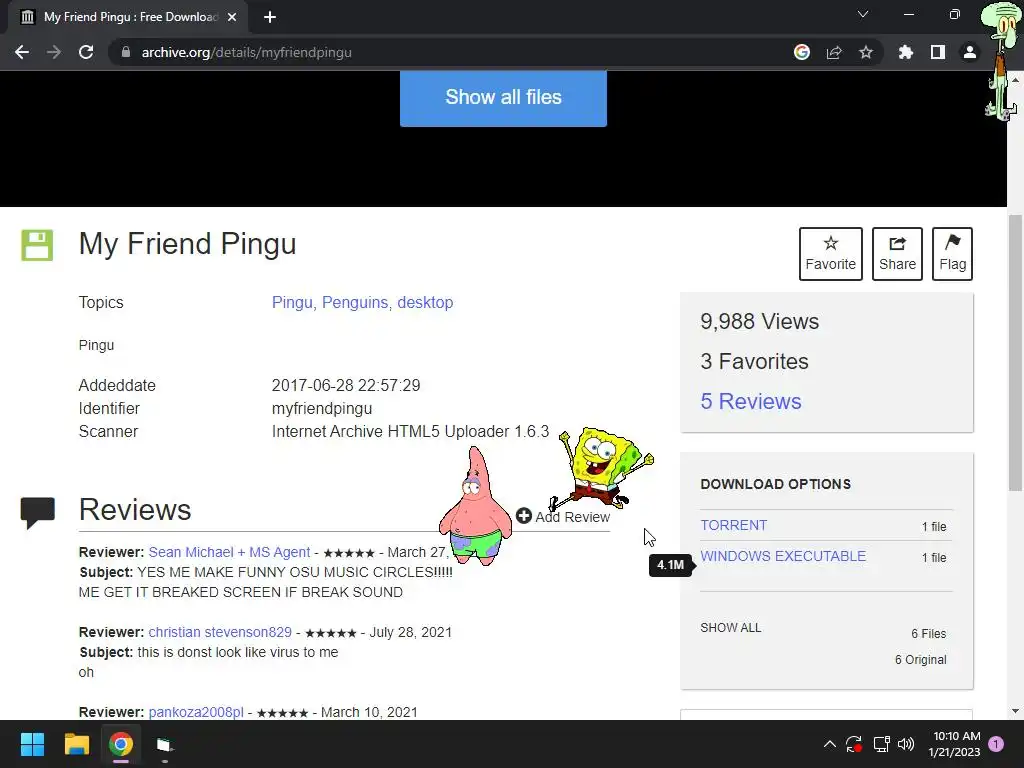Click the scrollbar down arrow

tap(1016, 711)
